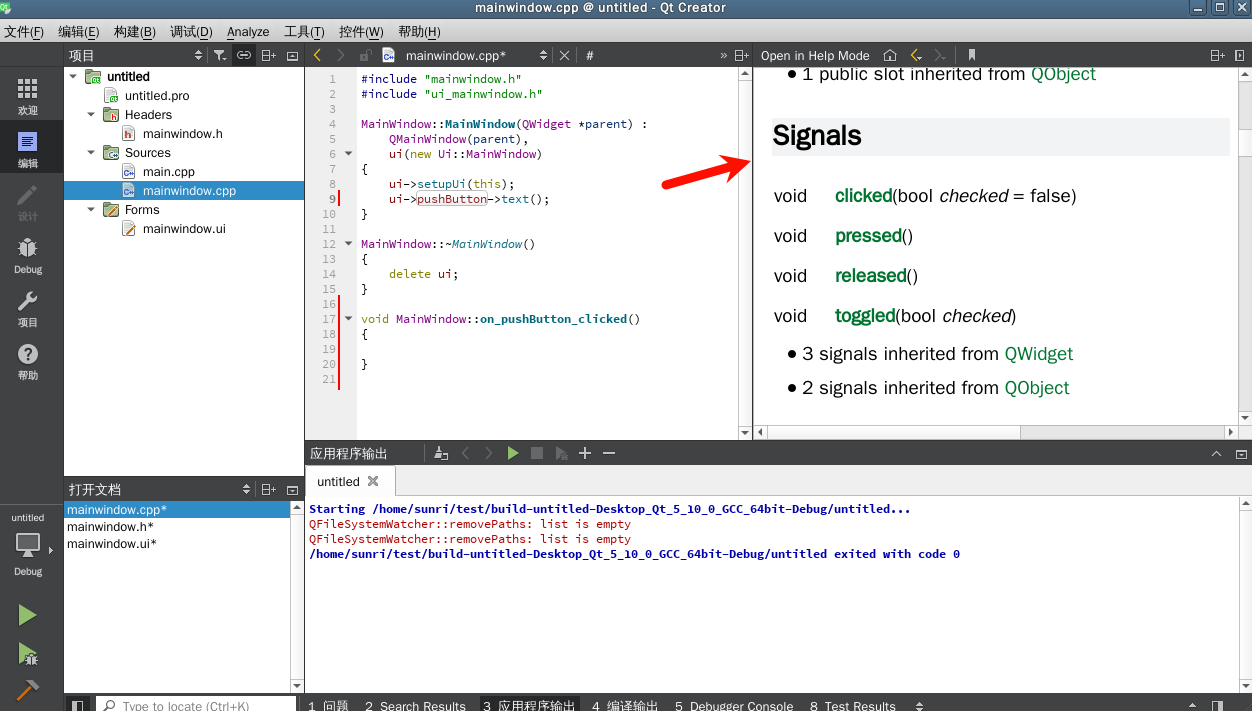Switch to 编译输出 output tab

[x=625, y=706]
